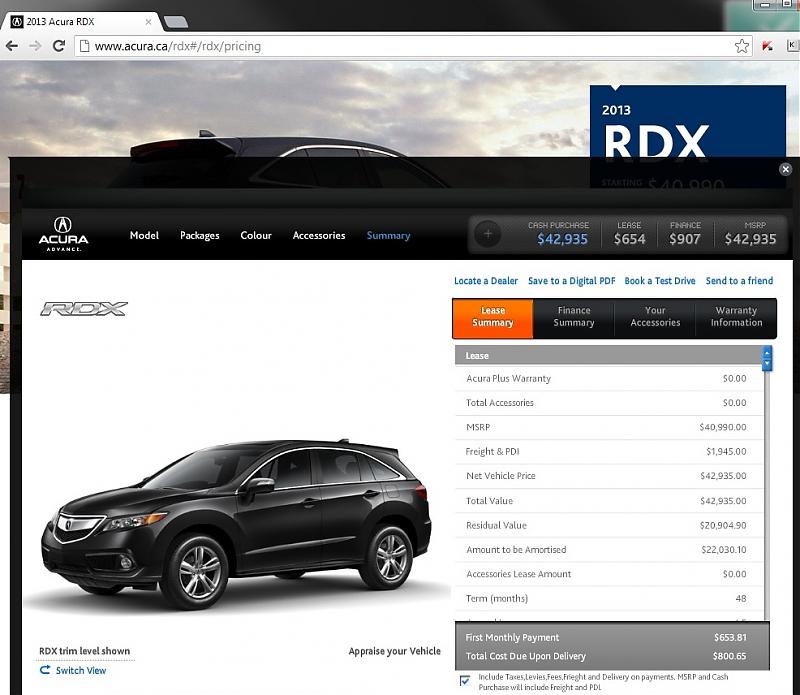This screenshot has height=695, width=800.
Task: Select the Your Accessories tab
Action: (655, 318)
